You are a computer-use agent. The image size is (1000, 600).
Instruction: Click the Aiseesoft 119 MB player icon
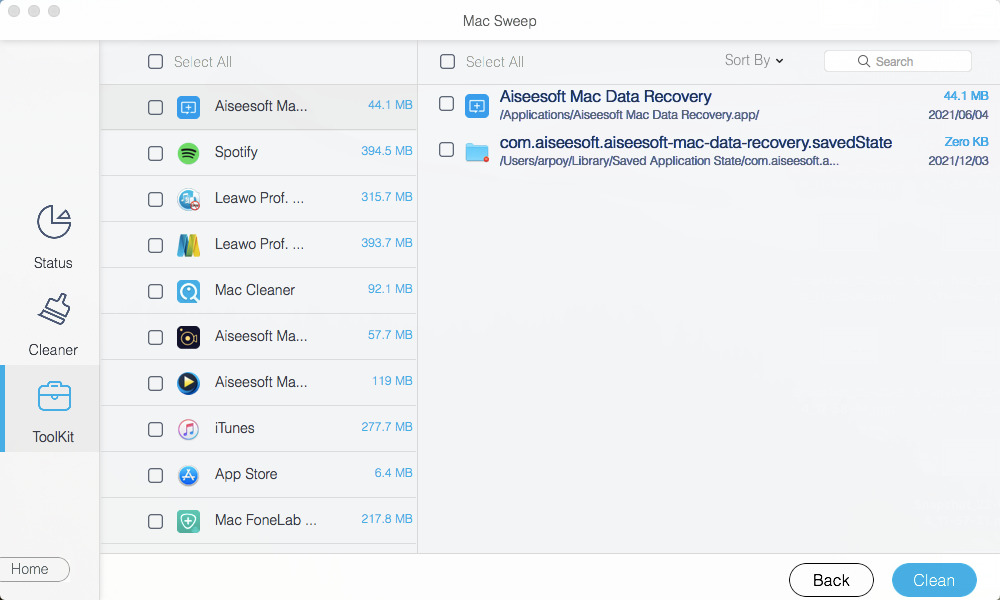pos(188,383)
